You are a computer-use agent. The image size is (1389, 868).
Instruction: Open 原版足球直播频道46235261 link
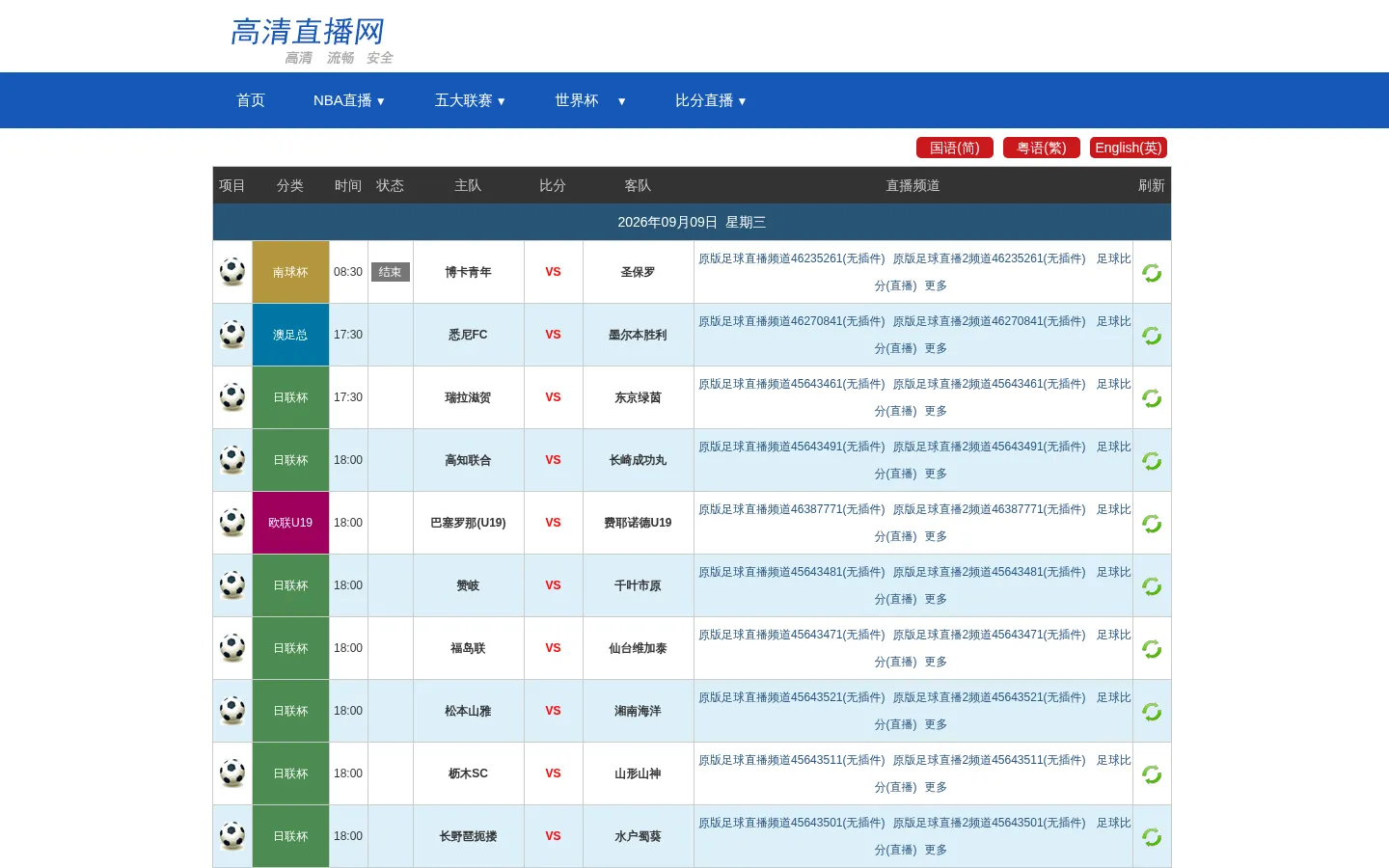coord(792,258)
